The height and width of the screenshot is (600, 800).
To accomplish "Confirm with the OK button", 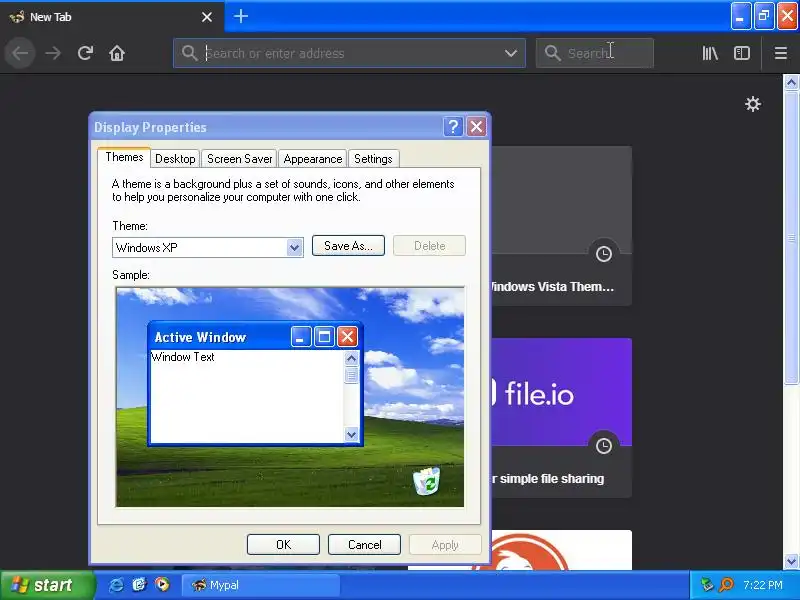I will (x=283, y=544).
